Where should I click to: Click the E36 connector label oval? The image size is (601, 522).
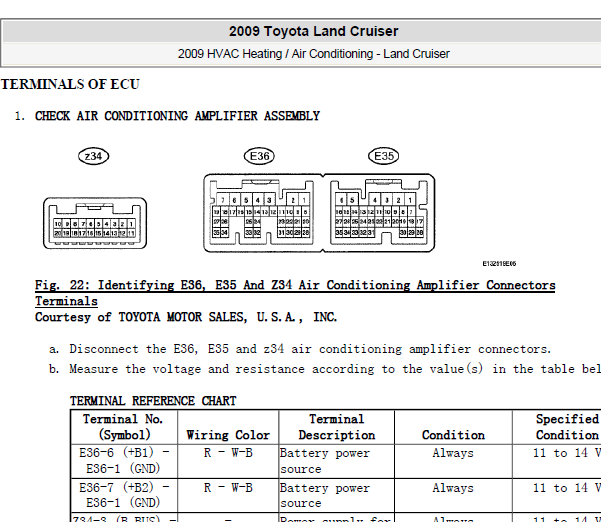[x=259, y=156]
